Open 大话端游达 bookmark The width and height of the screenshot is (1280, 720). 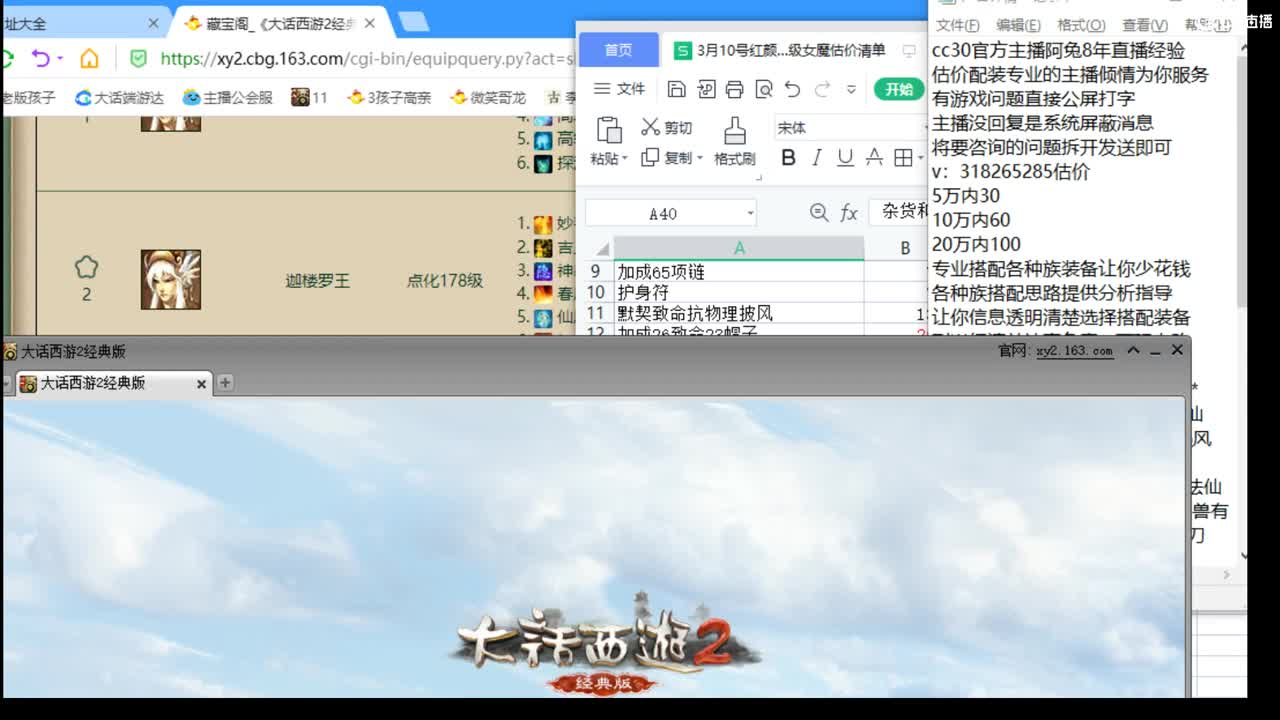(x=119, y=97)
